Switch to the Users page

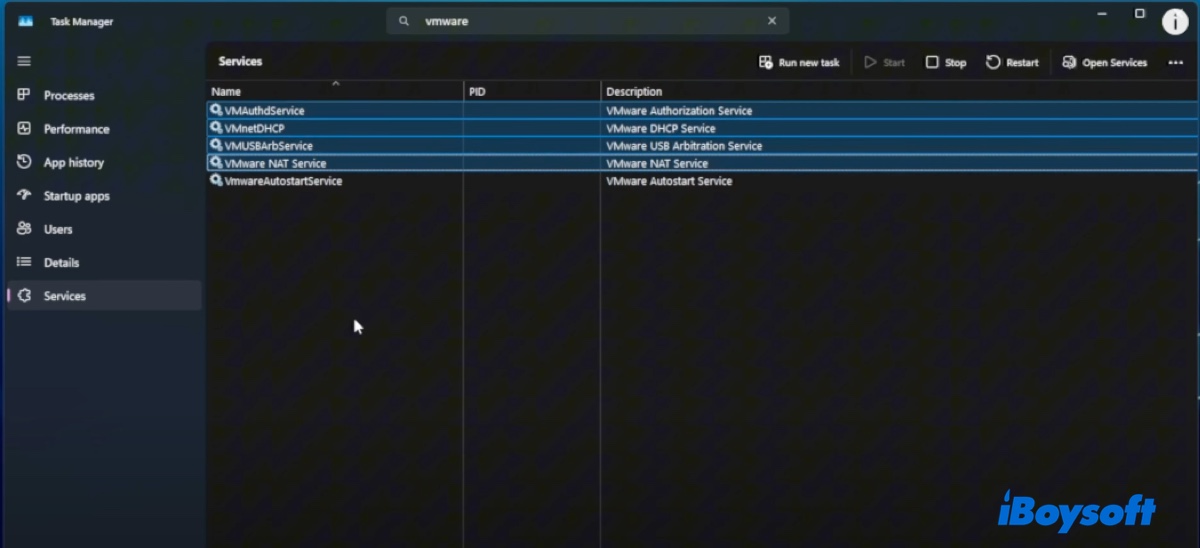click(58, 229)
